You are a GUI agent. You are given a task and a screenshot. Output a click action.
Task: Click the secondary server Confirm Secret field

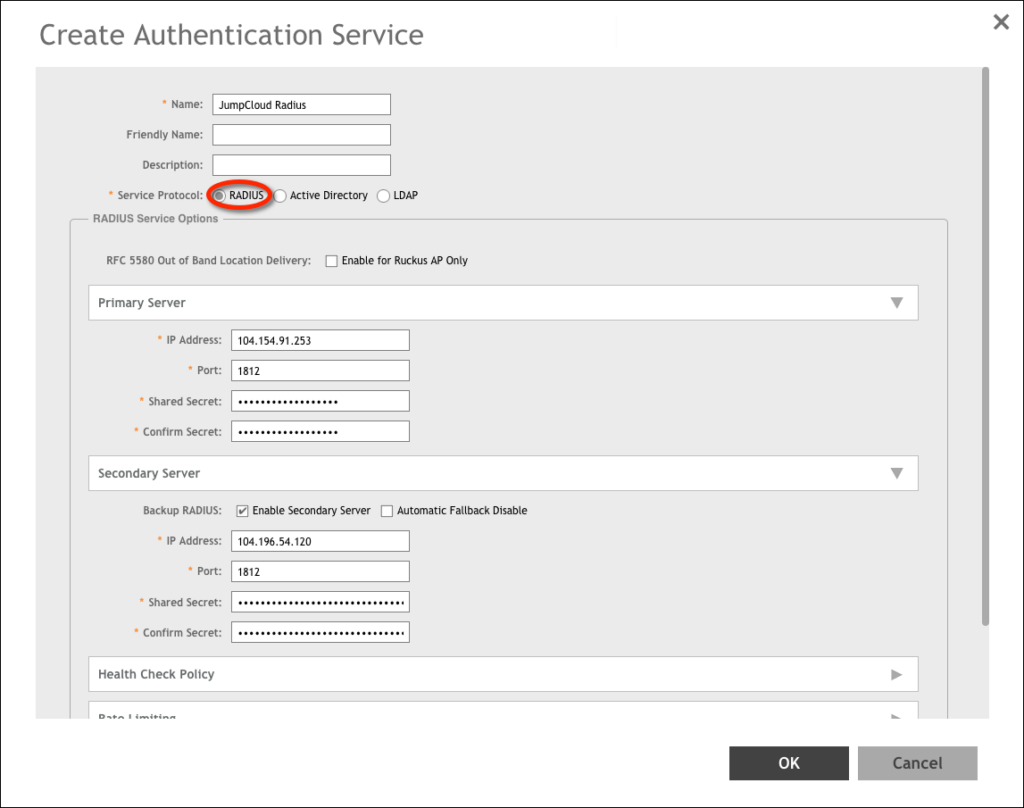point(319,631)
